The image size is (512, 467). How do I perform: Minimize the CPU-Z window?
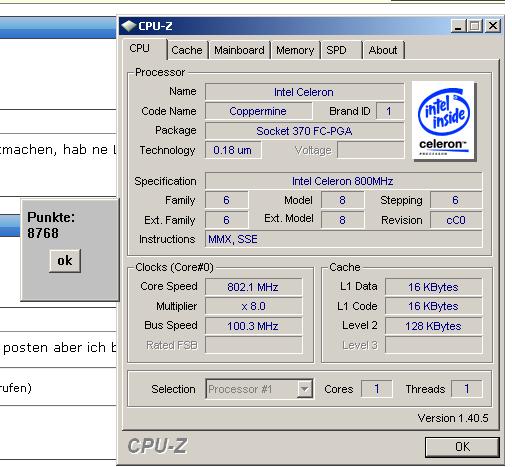tap(458, 26)
